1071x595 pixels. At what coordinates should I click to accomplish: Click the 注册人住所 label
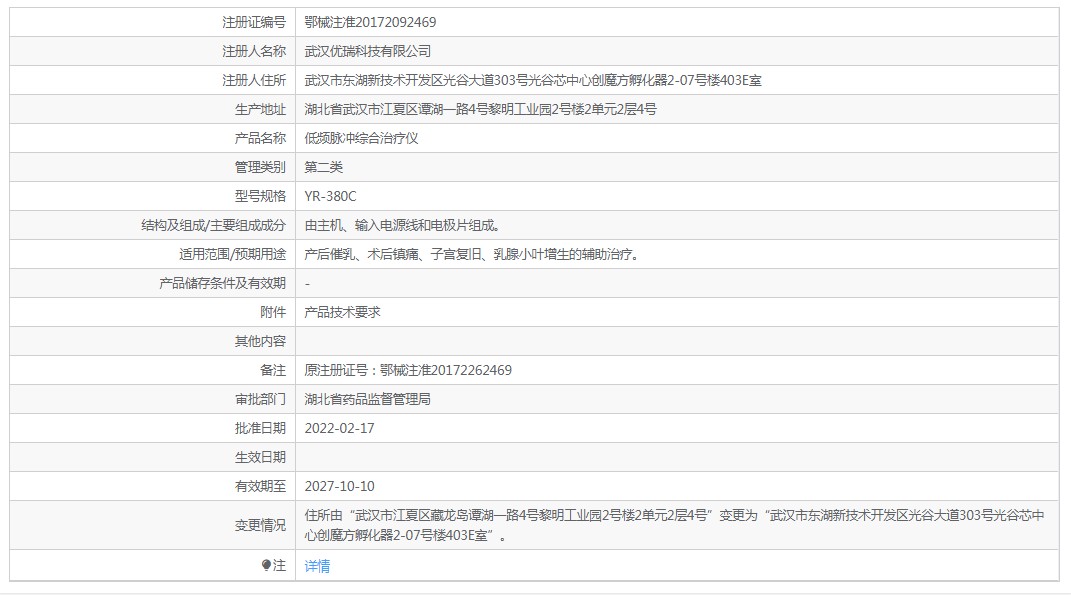click(x=254, y=80)
